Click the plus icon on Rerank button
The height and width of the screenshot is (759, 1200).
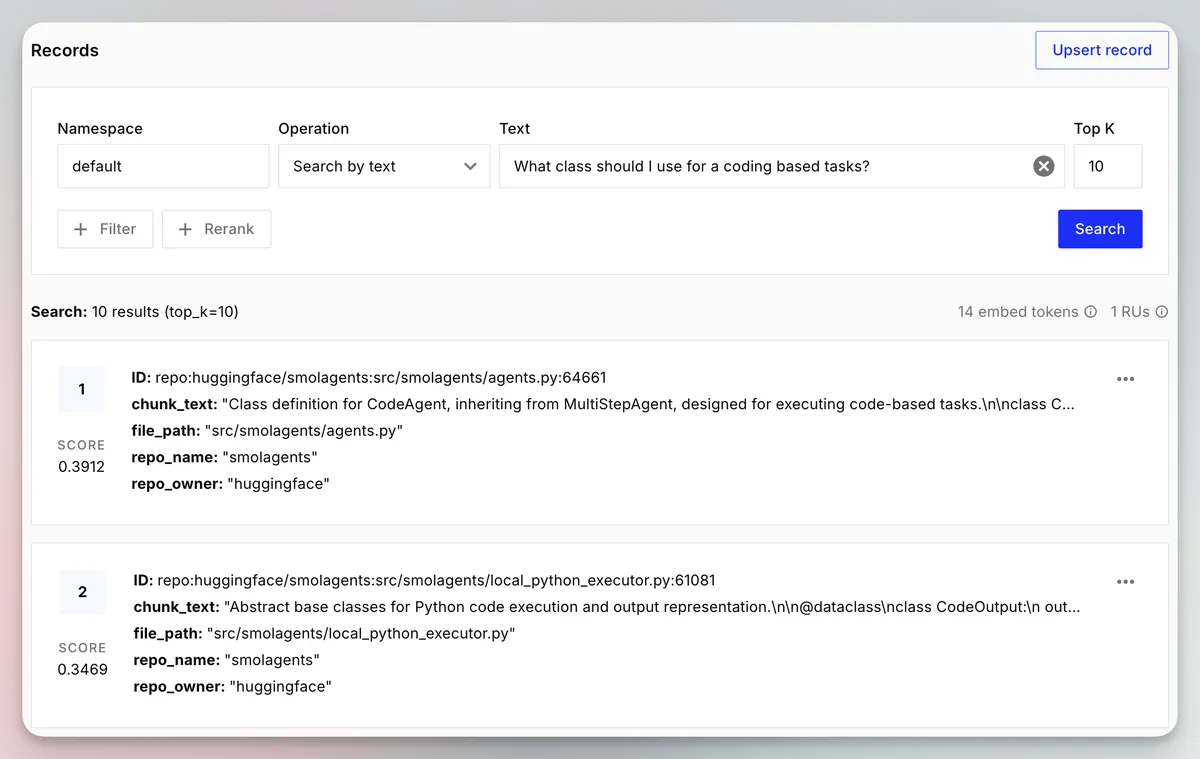coord(185,229)
